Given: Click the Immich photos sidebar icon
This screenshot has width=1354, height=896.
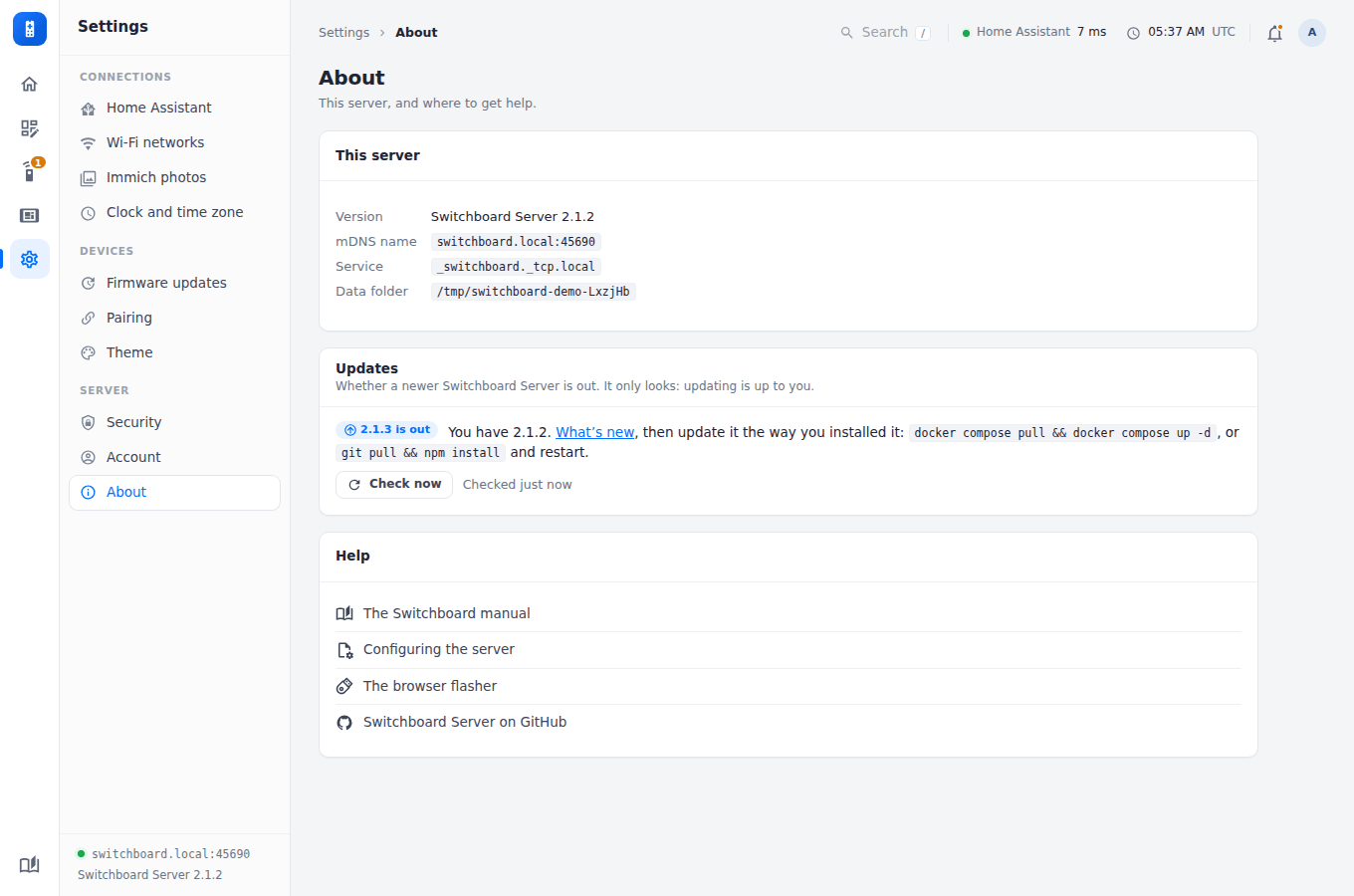Looking at the screenshot, I should (x=88, y=178).
